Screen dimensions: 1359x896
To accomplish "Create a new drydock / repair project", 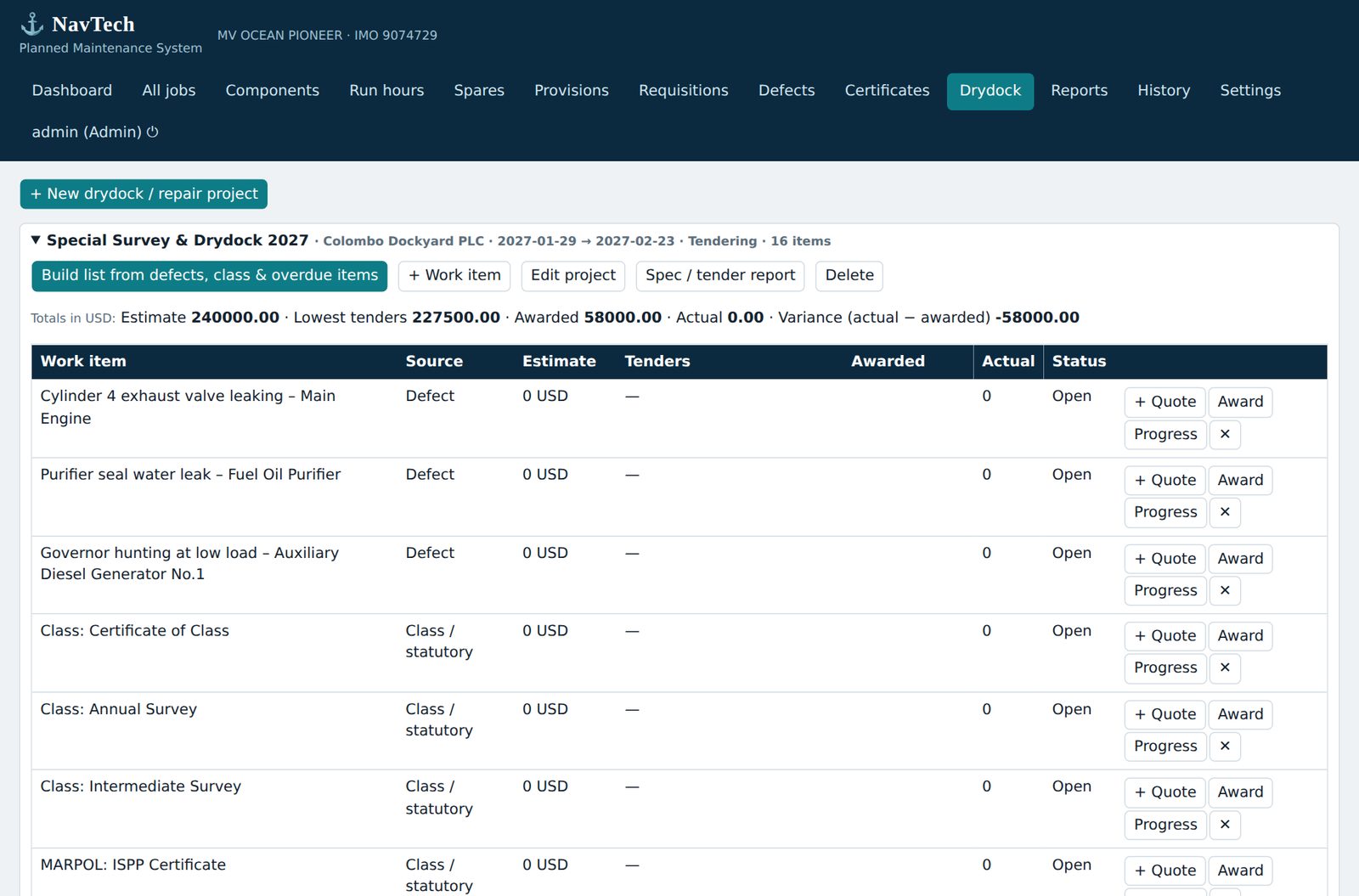I will [x=144, y=194].
